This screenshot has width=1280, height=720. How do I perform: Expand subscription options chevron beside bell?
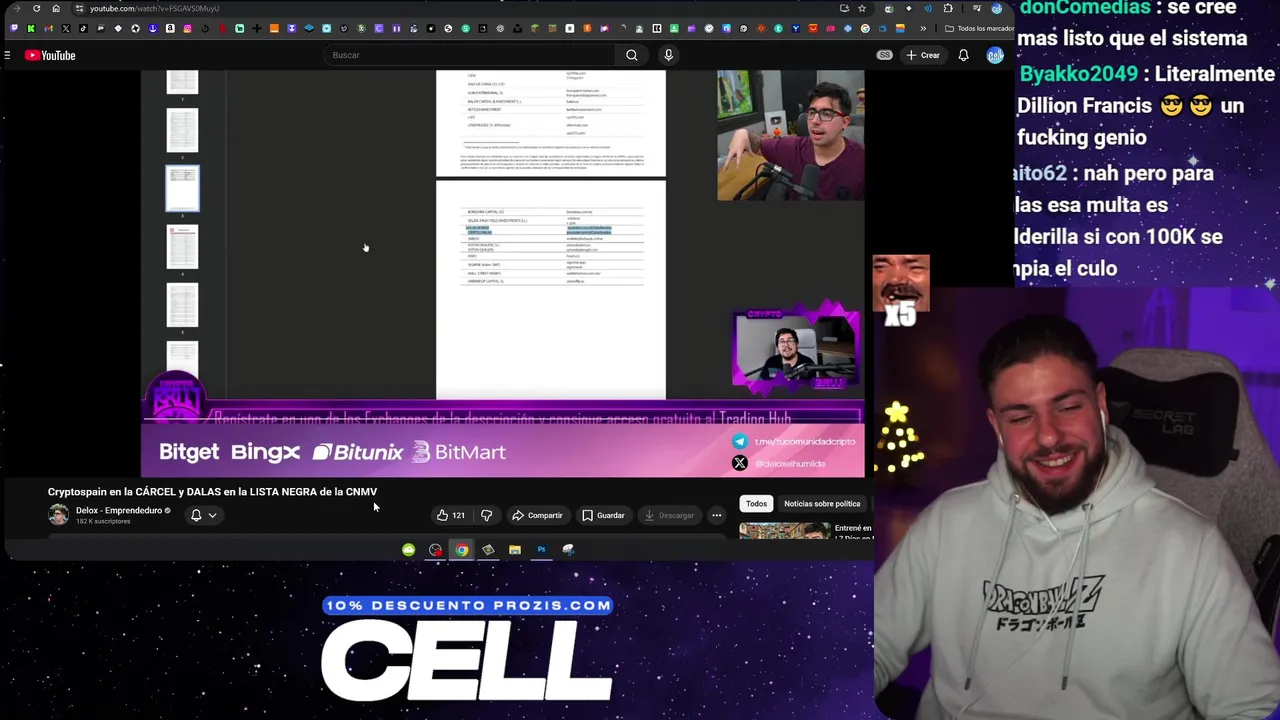click(x=212, y=515)
